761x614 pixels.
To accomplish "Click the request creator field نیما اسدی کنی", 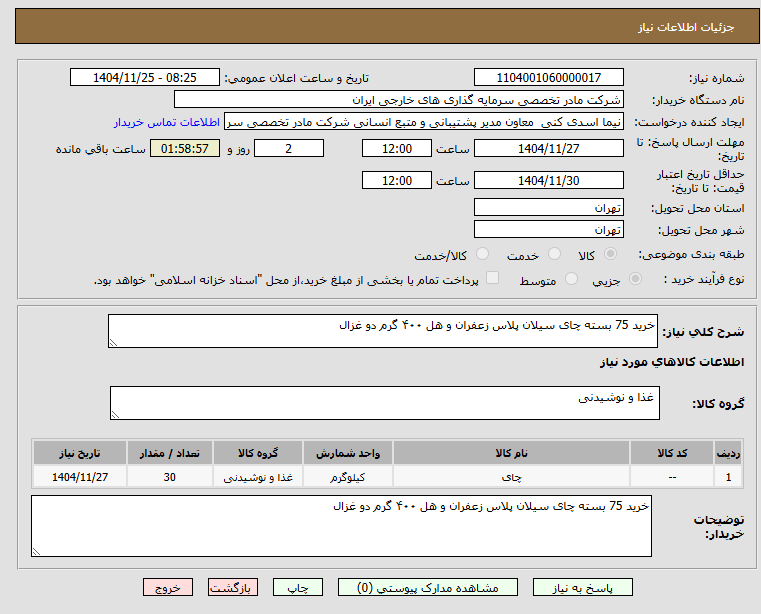I will 424,122.
